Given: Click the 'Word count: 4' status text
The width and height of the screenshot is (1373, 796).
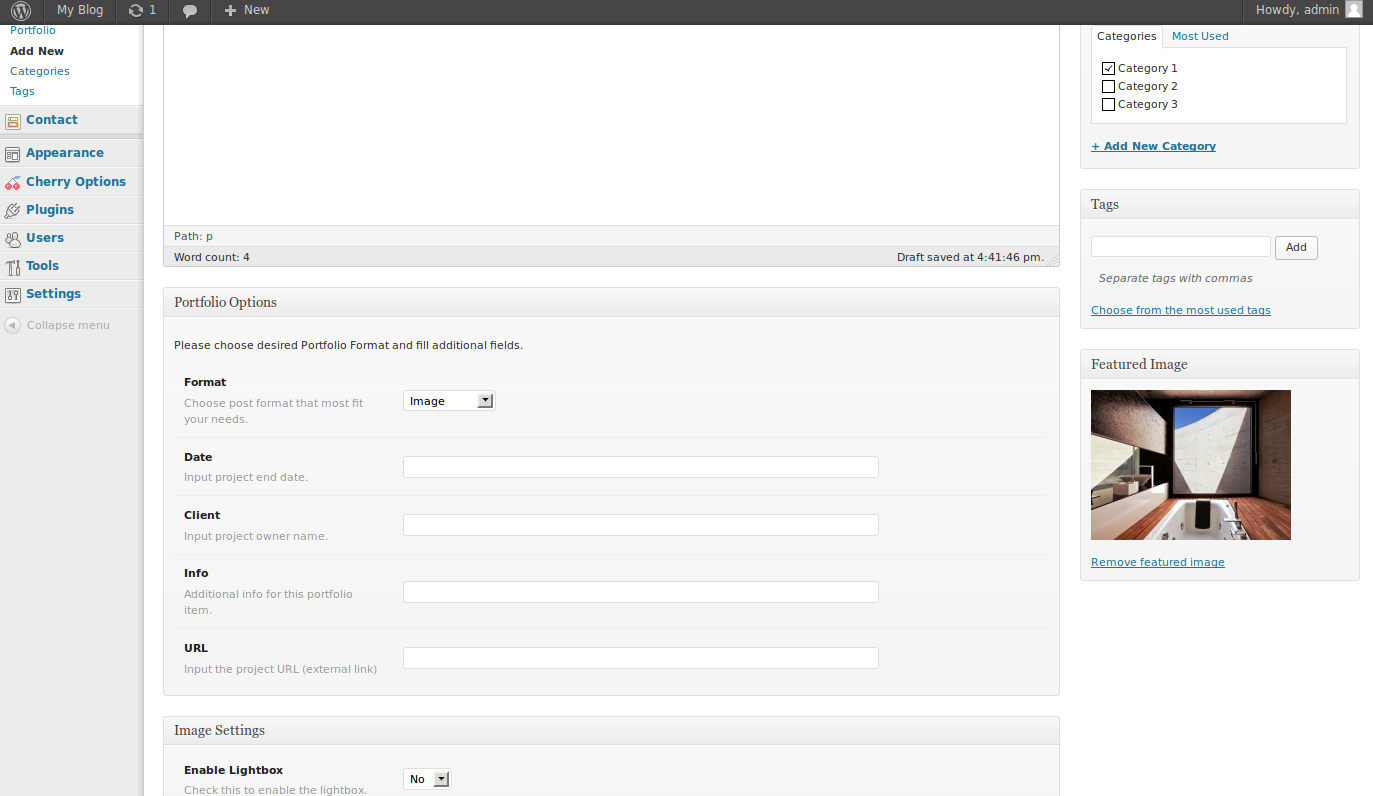Looking at the screenshot, I should coord(212,257).
